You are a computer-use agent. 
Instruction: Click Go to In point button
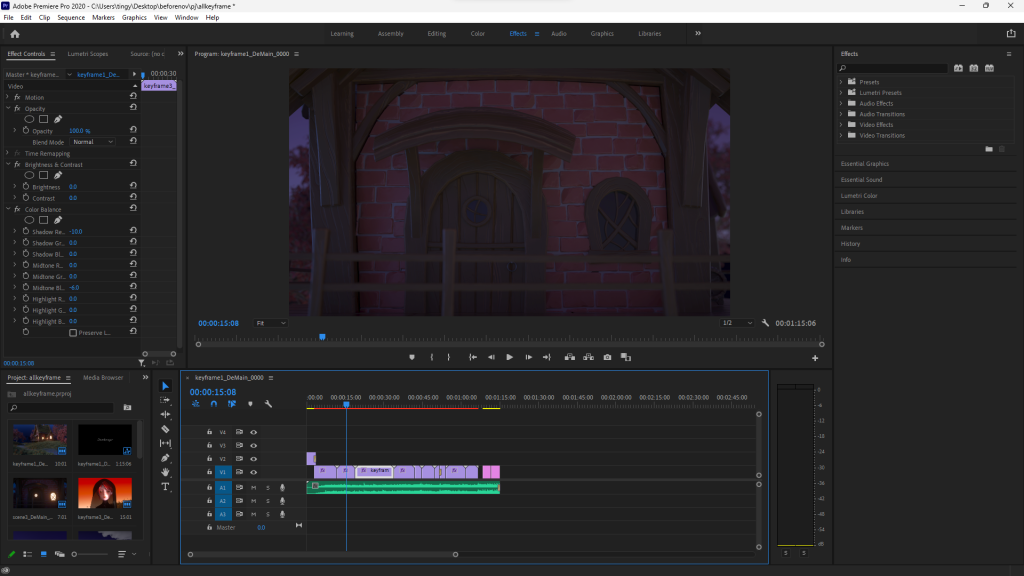(473, 357)
